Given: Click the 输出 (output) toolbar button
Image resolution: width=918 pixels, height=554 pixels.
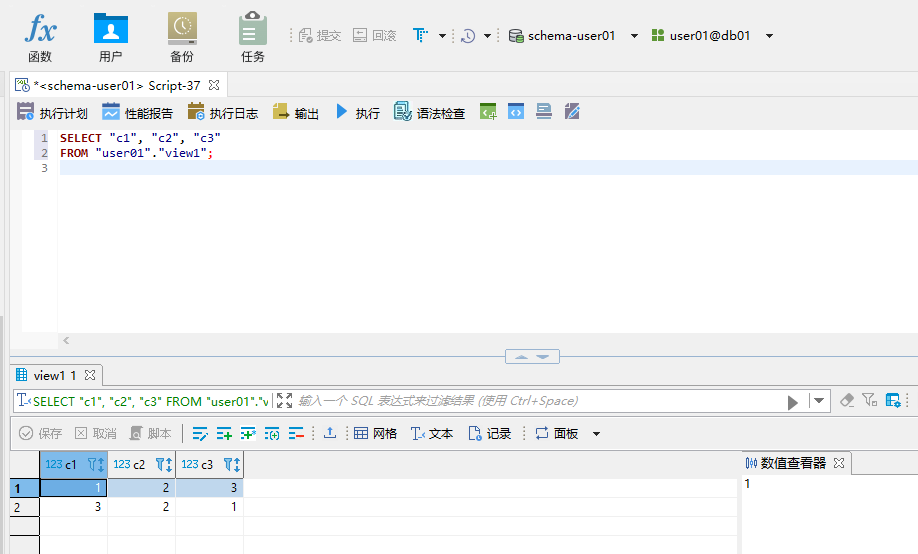Looking at the screenshot, I should click(x=295, y=113).
